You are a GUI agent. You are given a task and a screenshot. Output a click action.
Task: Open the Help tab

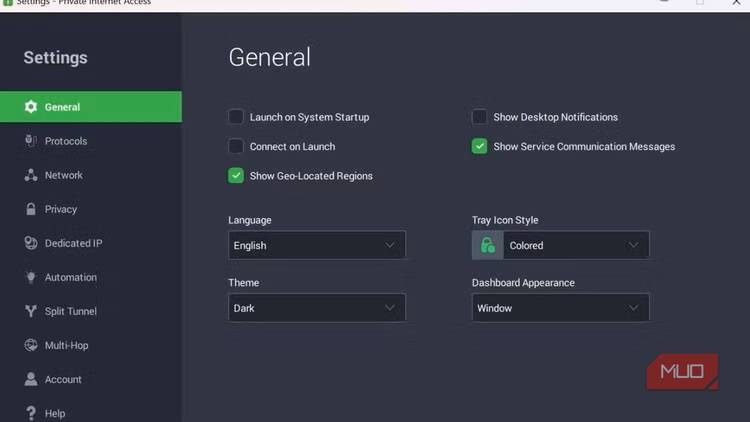click(x=91, y=412)
